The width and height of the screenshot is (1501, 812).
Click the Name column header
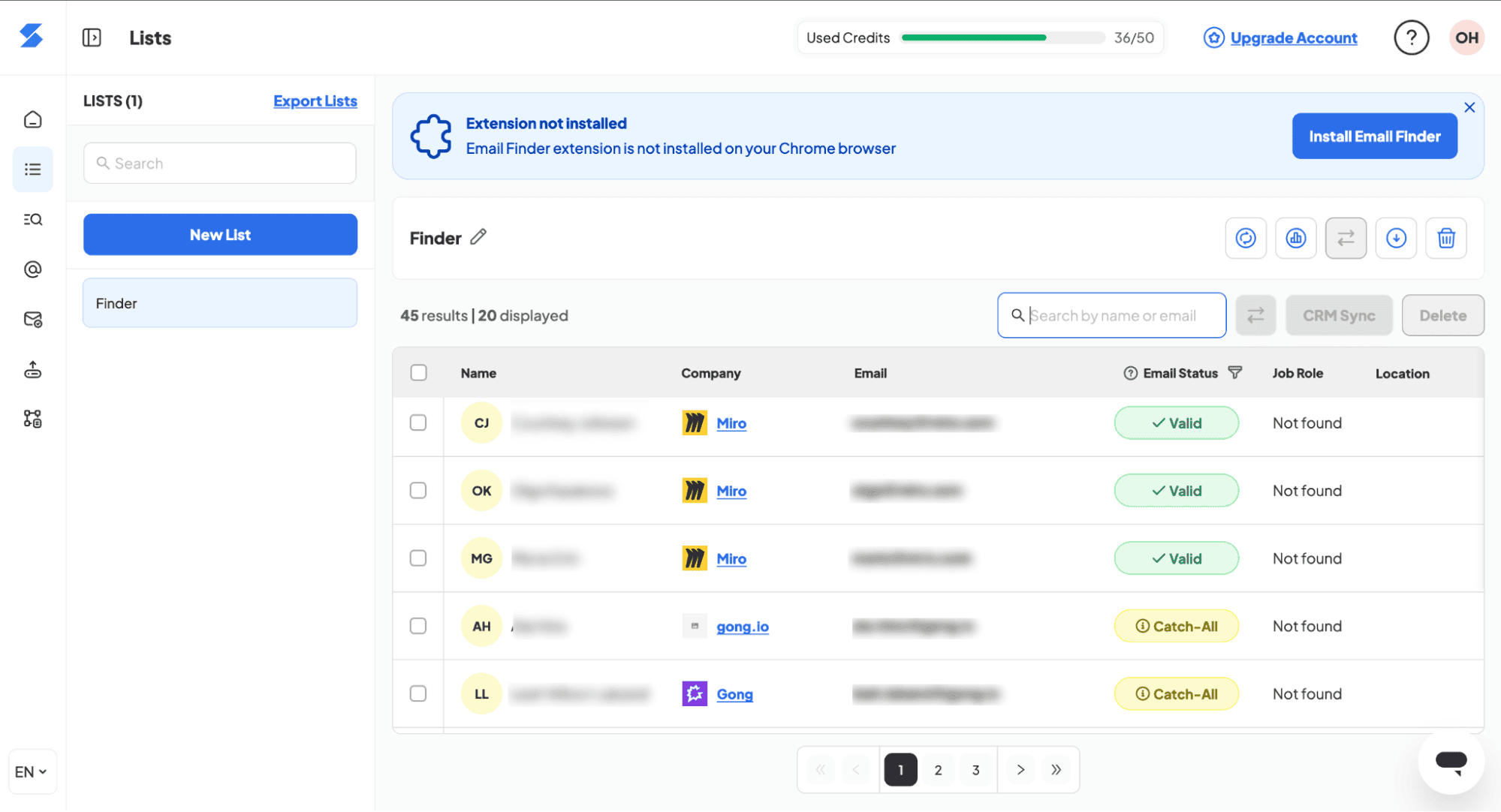tap(478, 373)
